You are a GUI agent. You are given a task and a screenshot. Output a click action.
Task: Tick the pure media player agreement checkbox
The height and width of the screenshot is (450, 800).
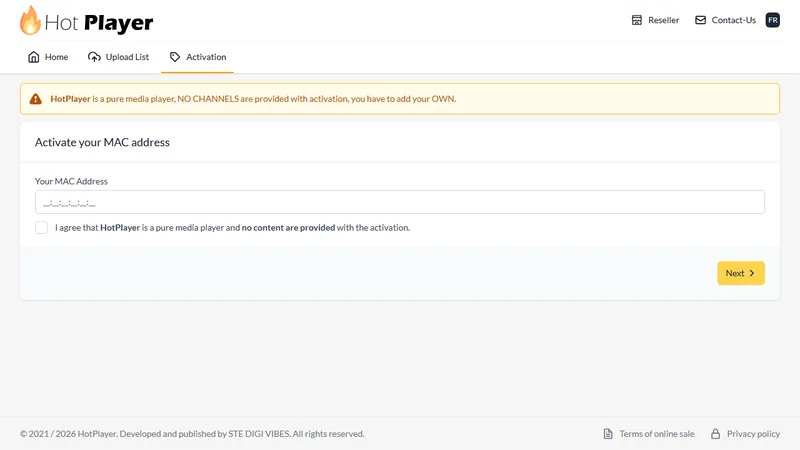click(41, 228)
